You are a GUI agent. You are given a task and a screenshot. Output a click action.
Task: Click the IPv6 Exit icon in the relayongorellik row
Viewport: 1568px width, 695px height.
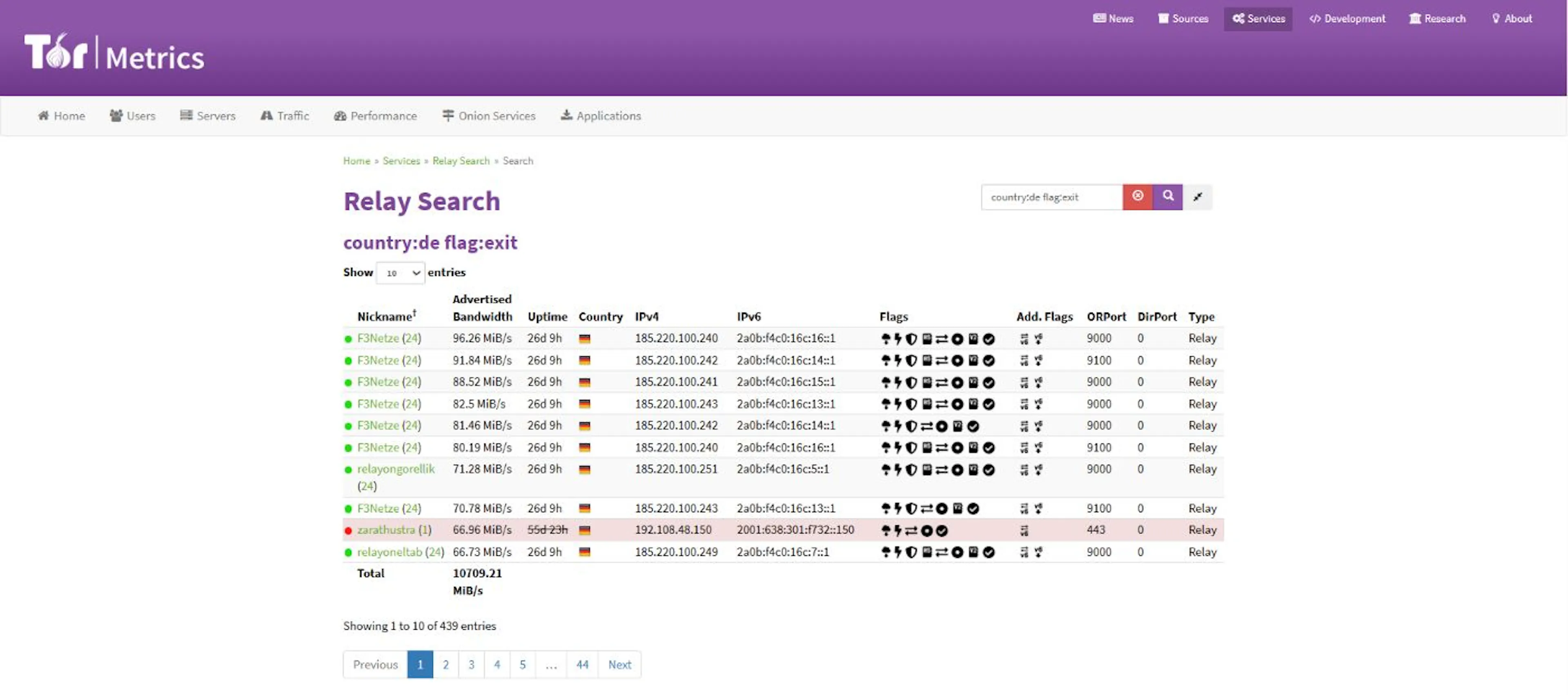[x=1038, y=470]
